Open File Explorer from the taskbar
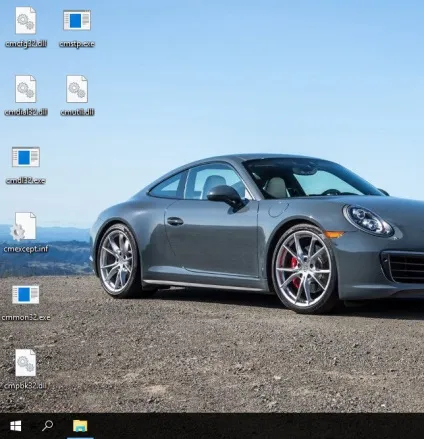The image size is (424, 439). click(80, 426)
